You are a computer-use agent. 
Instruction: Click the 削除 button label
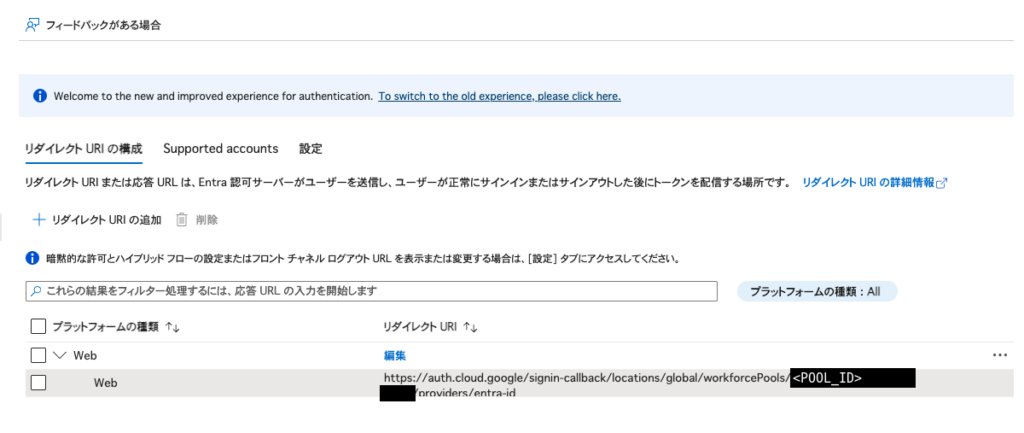206,220
